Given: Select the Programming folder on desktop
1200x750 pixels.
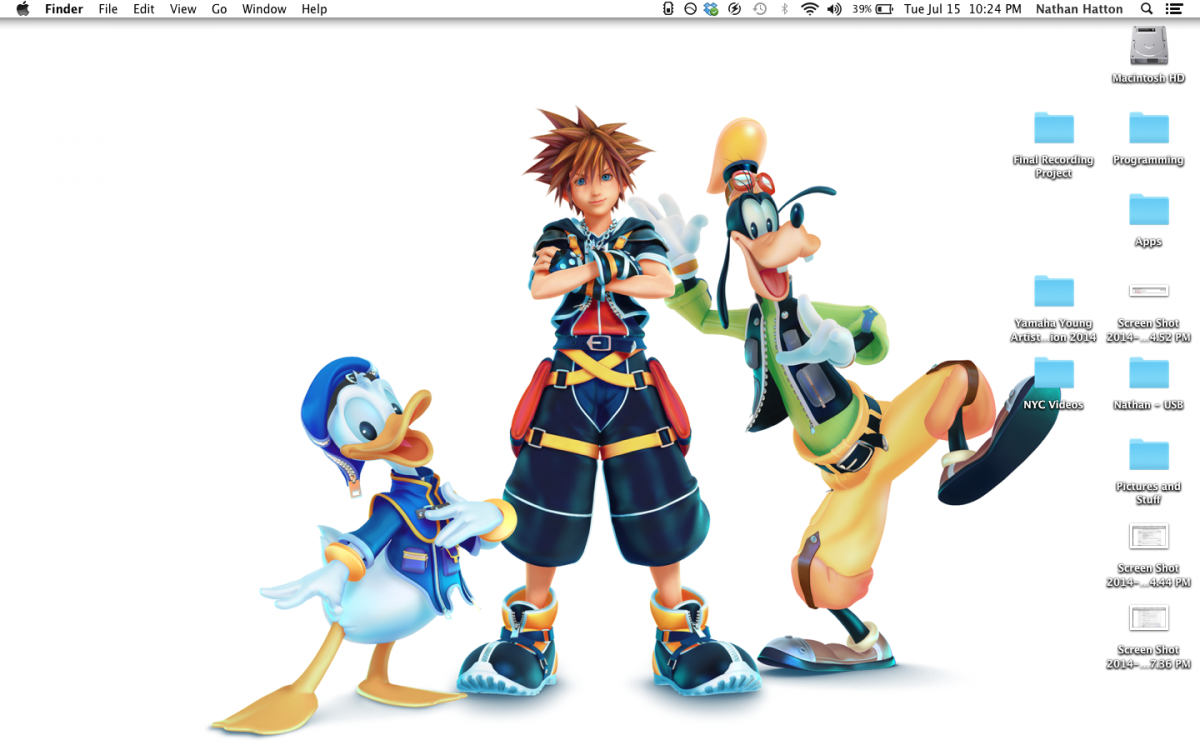Looking at the screenshot, I should (1148, 129).
